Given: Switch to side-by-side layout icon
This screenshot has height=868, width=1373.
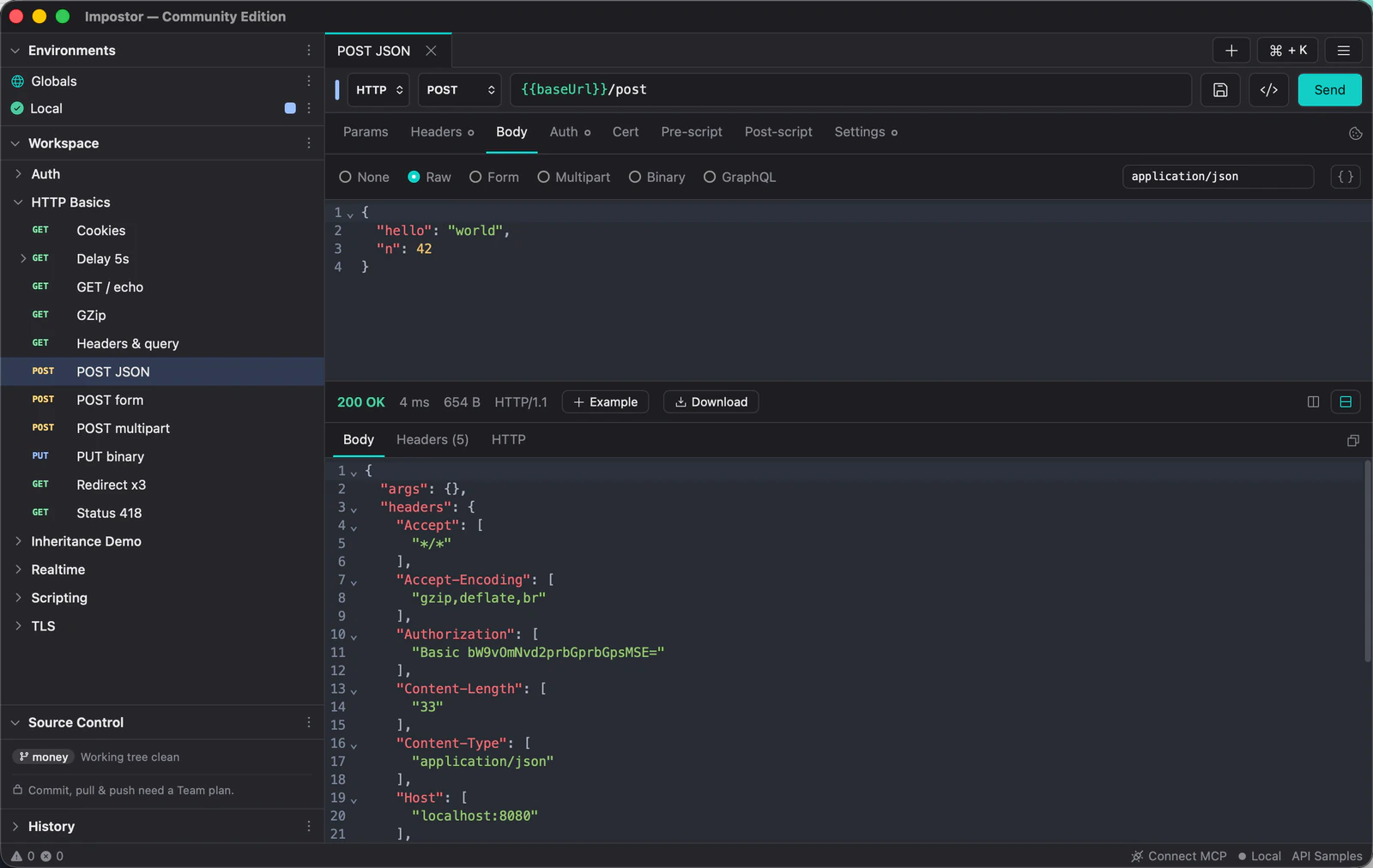Looking at the screenshot, I should pyautogui.click(x=1313, y=401).
